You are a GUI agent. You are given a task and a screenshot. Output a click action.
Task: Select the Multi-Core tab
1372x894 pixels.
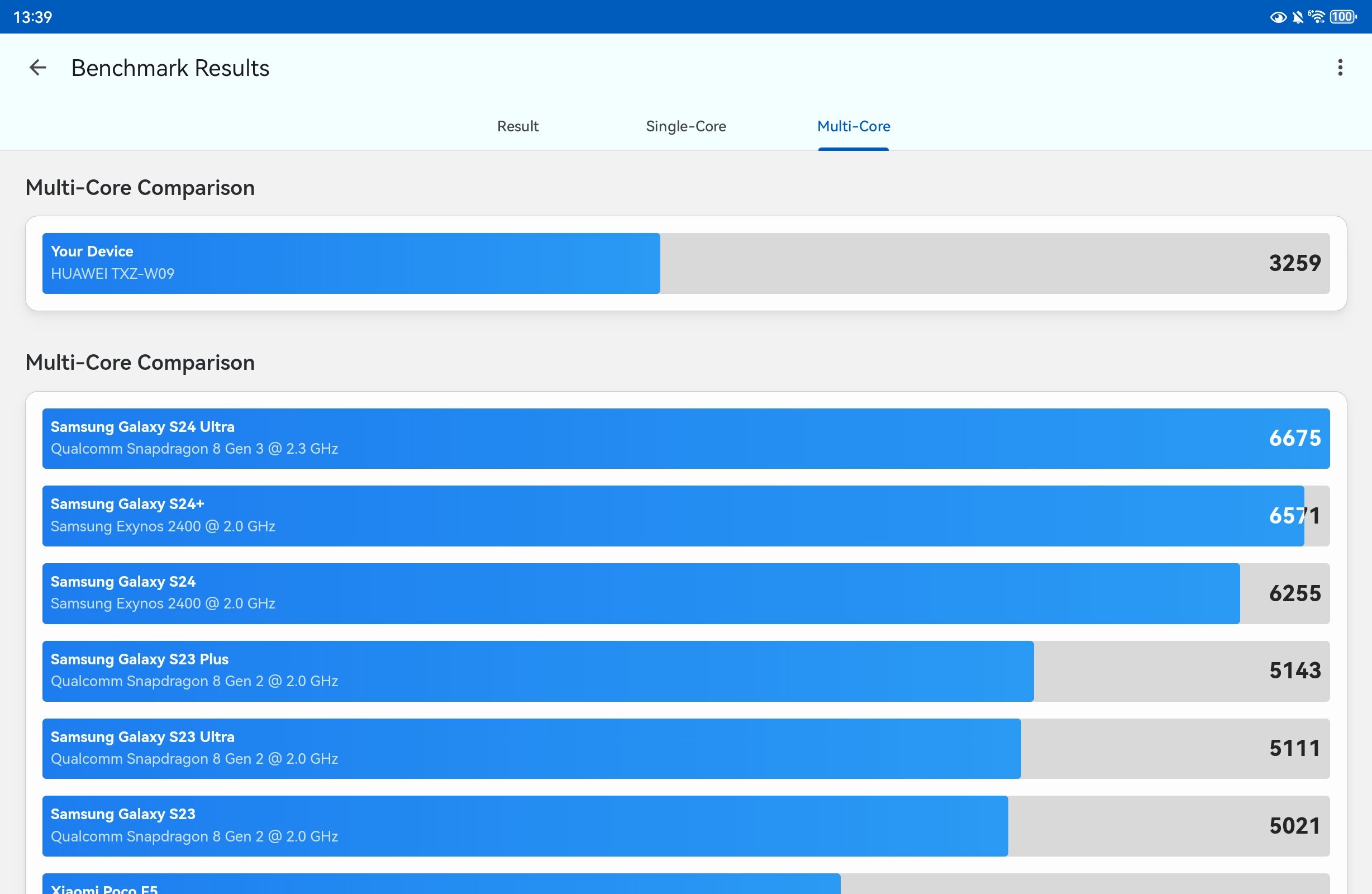pyautogui.click(x=854, y=126)
